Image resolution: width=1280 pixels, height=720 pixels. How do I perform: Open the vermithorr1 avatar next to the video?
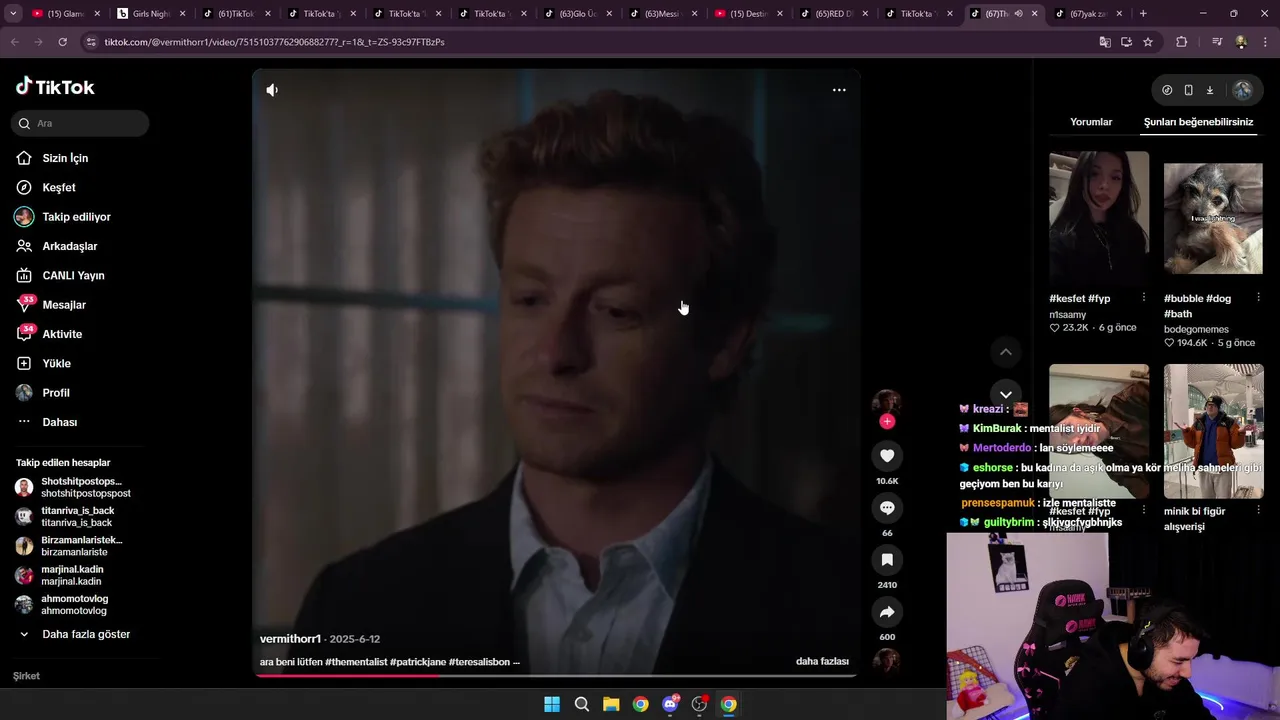click(x=887, y=402)
